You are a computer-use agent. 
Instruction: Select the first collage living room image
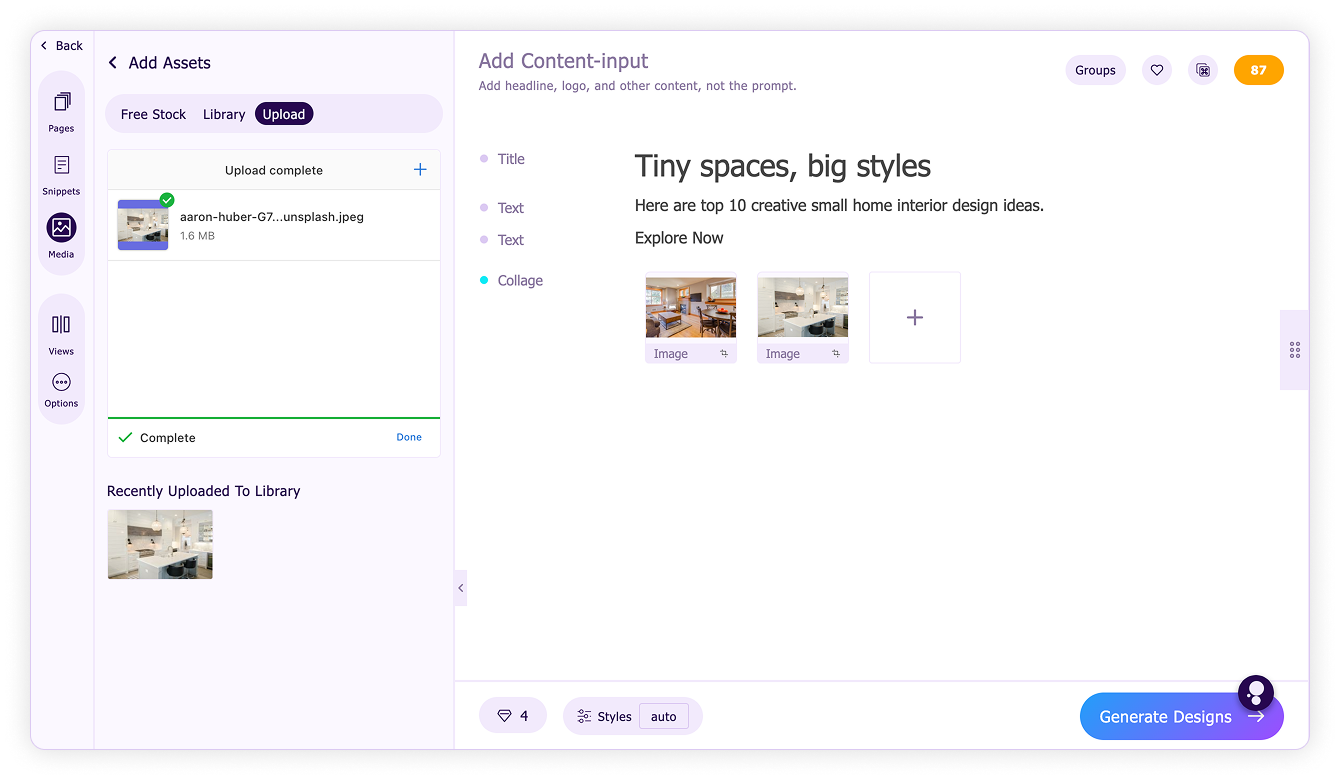(x=691, y=307)
